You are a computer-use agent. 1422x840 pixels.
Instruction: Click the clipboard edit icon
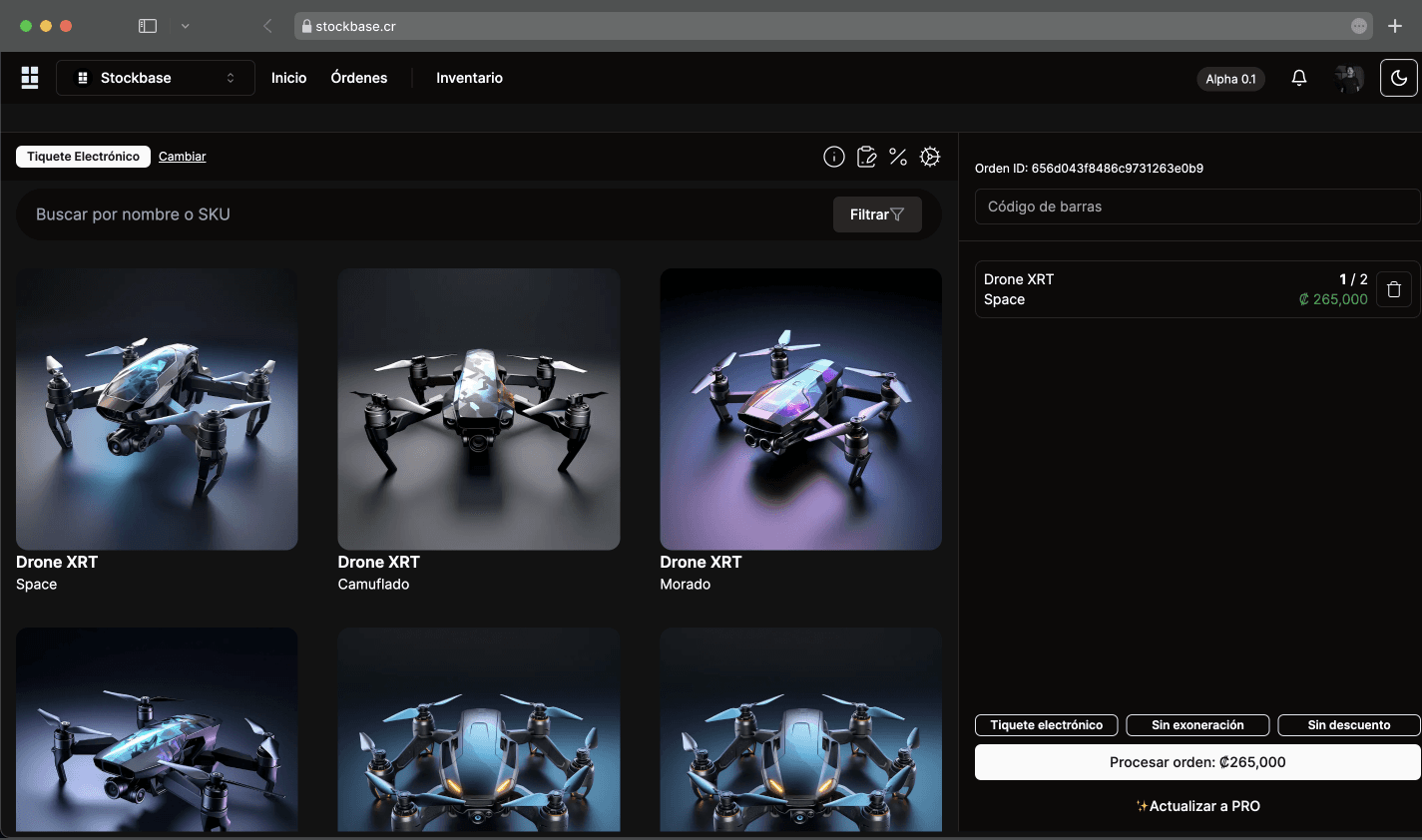tap(866, 157)
